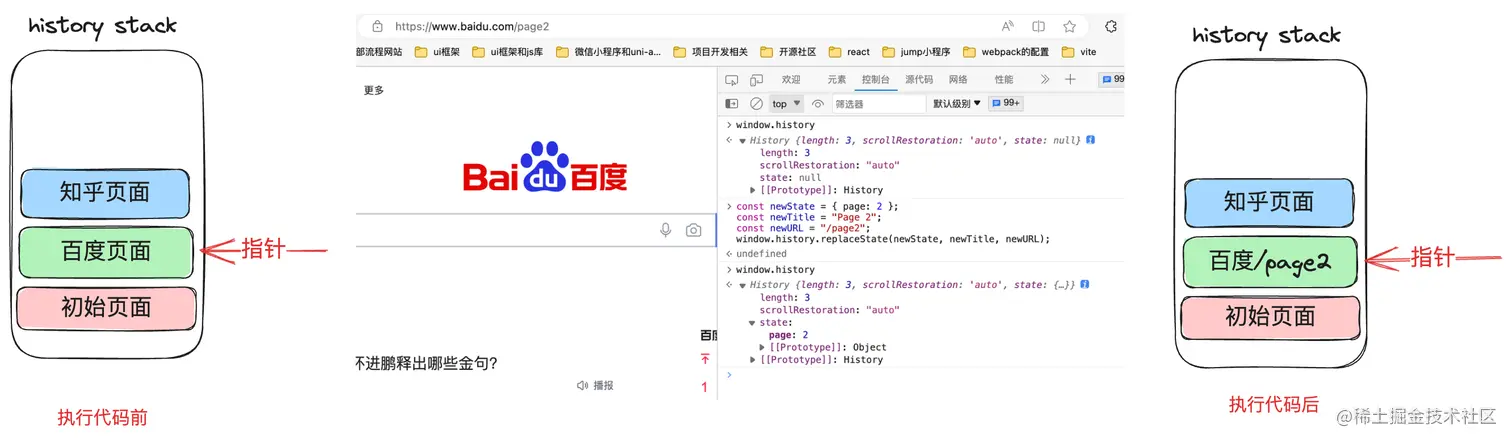Screen dimensions: 1512x442
Task: Collapse the state: object
Action: (753, 323)
